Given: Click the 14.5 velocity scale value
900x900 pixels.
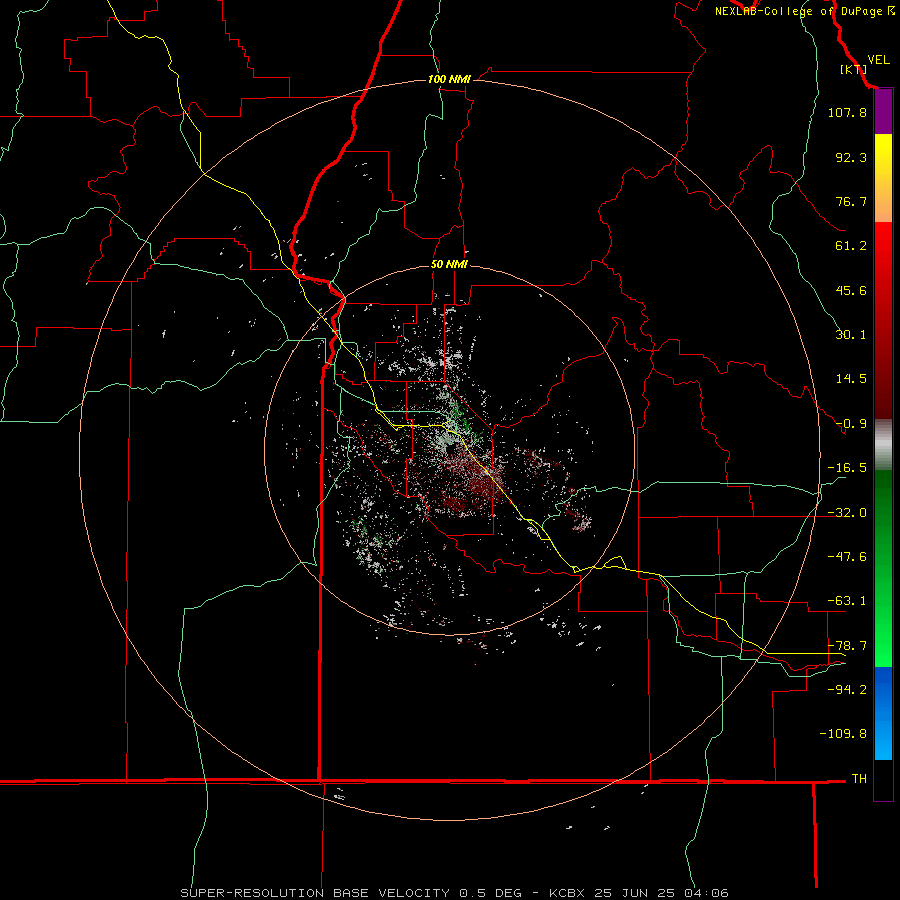Looking at the screenshot, I should [x=851, y=379].
